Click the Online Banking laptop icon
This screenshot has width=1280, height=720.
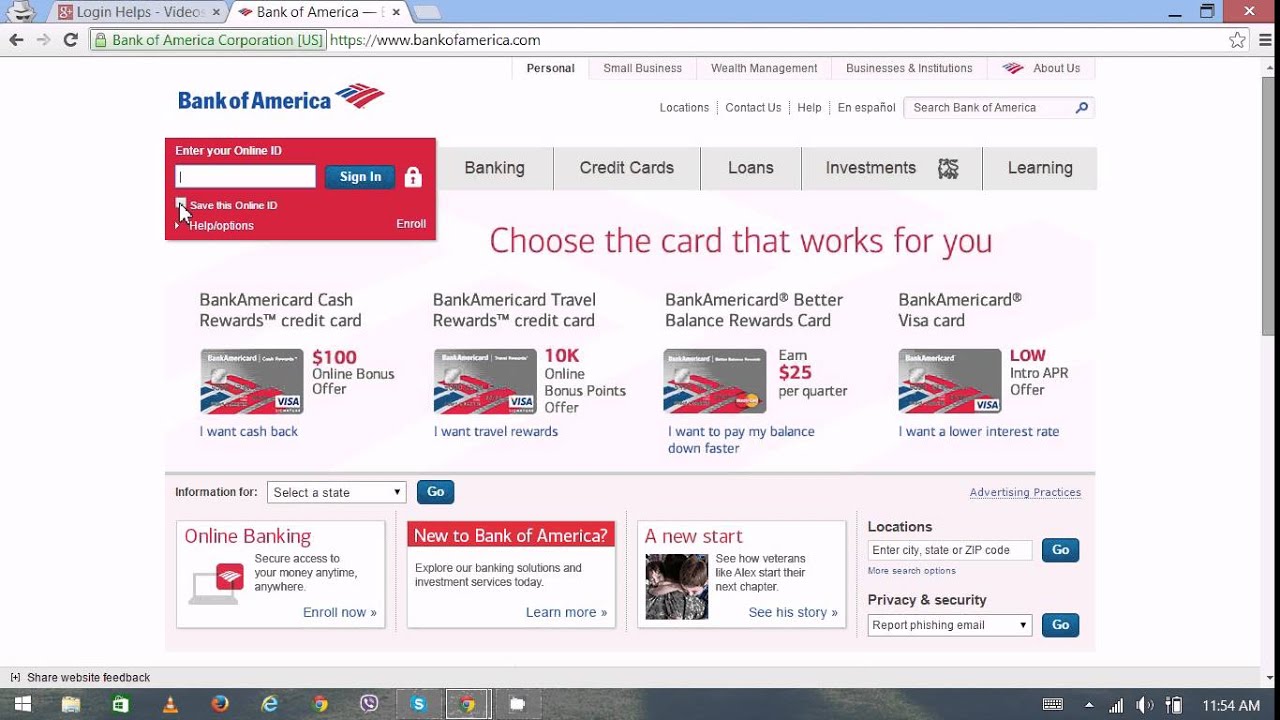click(217, 585)
